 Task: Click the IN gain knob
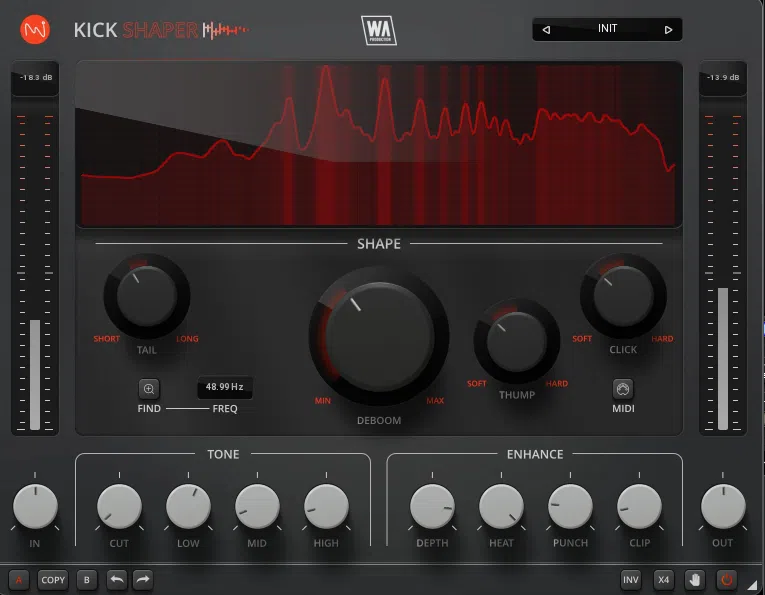click(x=35, y=507)
